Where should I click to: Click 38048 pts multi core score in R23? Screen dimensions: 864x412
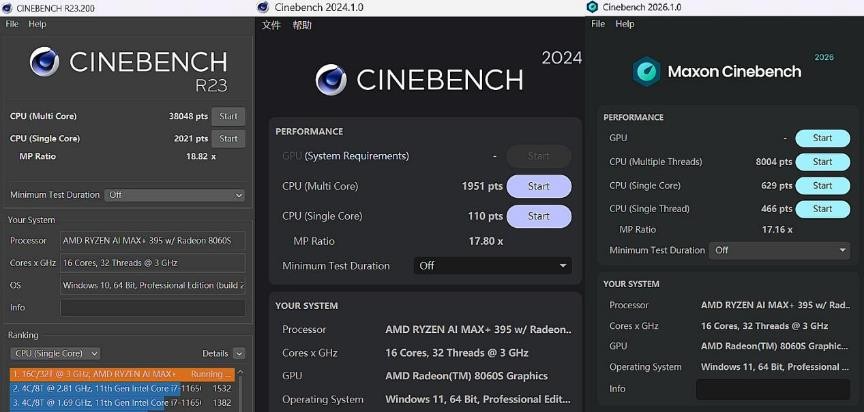click(x=188, y=116)
